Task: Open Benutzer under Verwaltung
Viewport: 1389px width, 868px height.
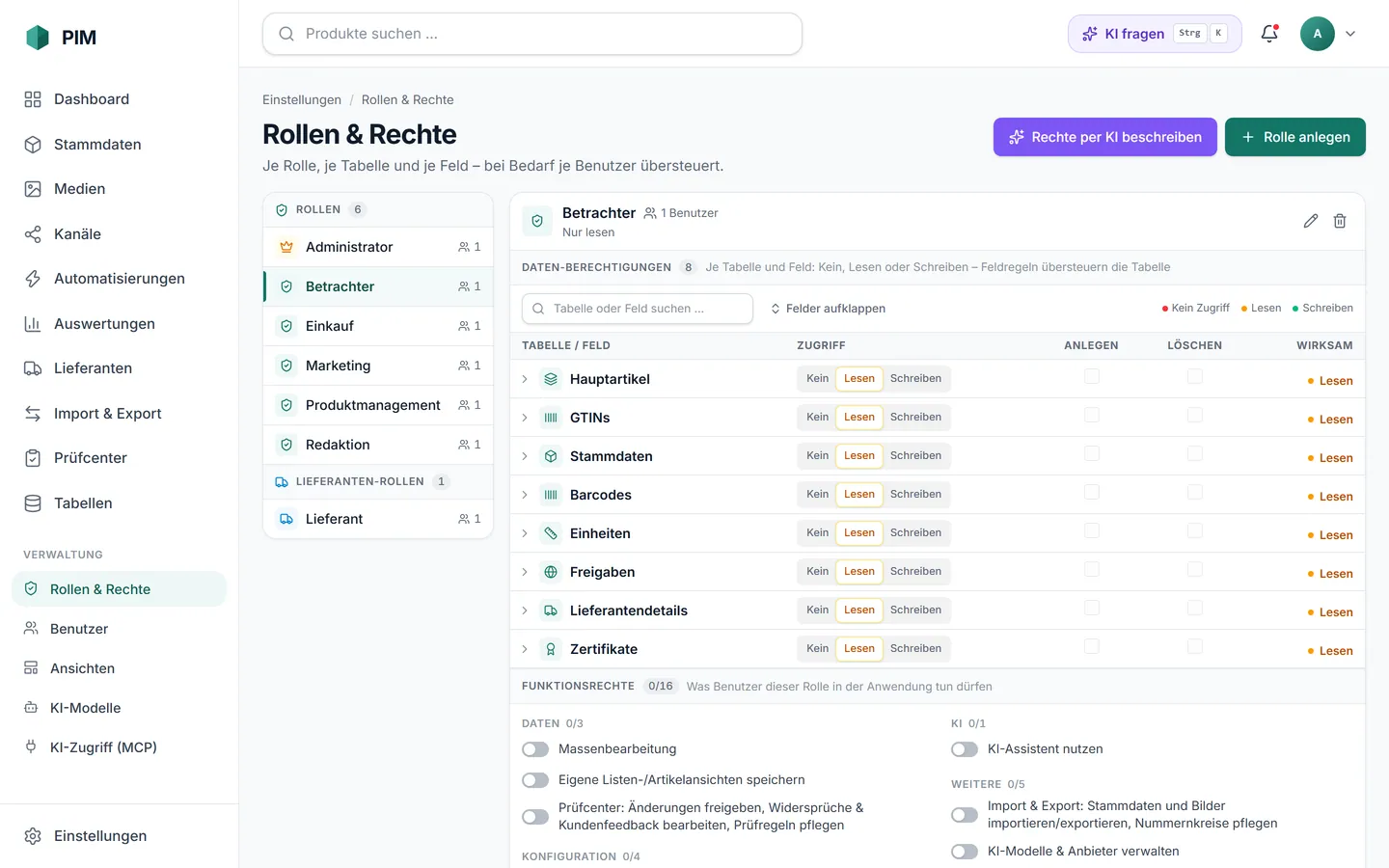Action: click(x=120, y=629)
